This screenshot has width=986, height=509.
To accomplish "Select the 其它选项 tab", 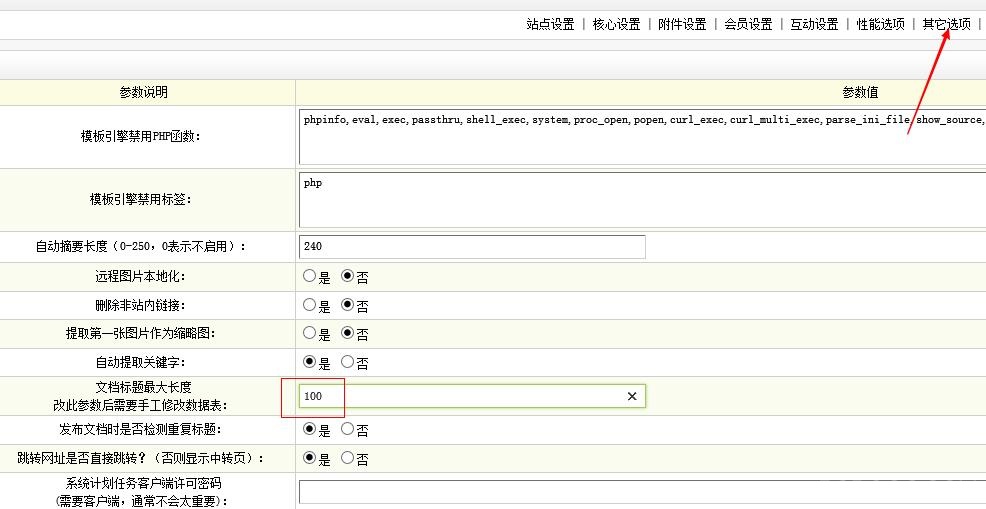I will (x=946, y=25).
